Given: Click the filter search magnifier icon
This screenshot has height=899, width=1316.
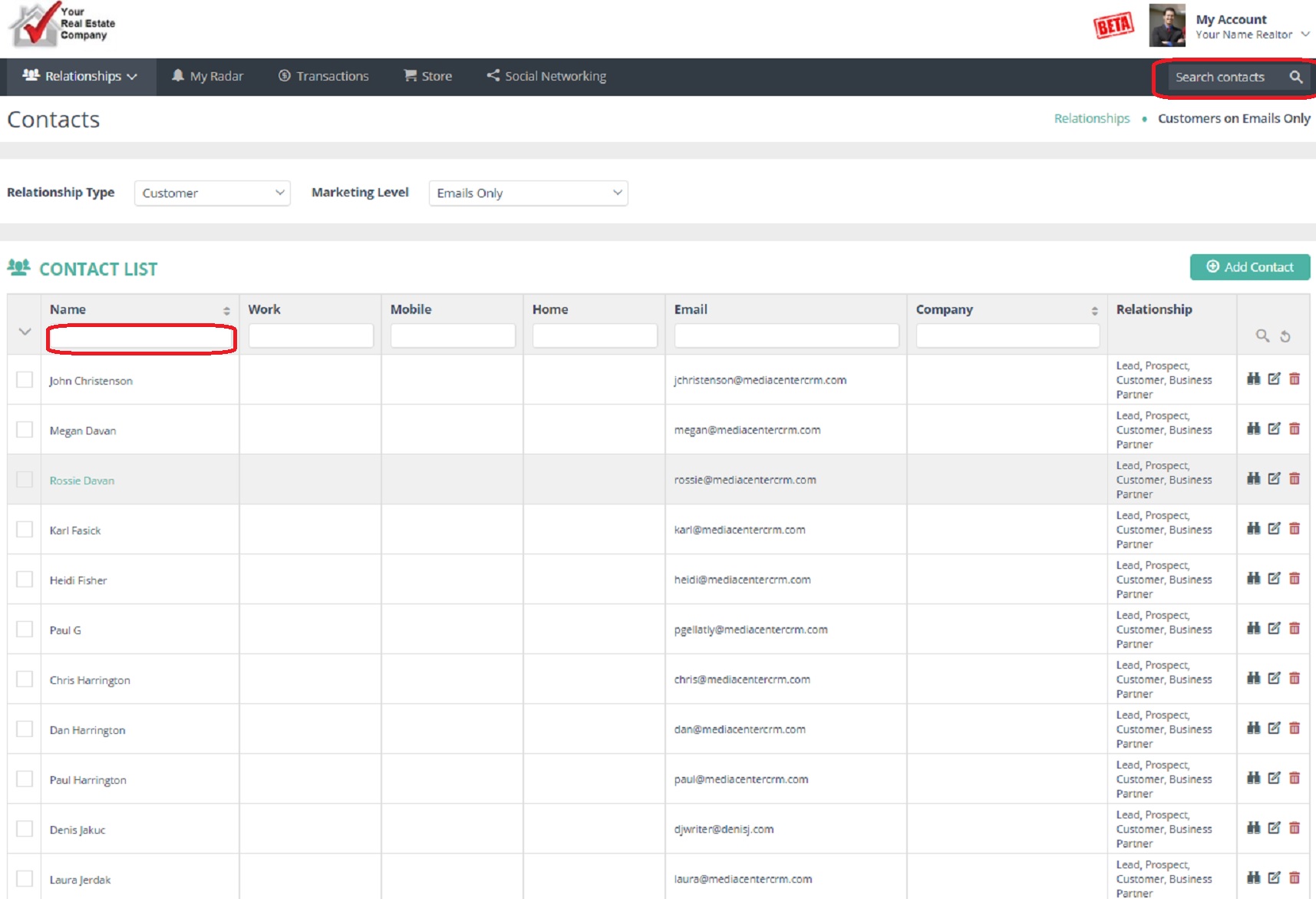Looking at the screenshot, I should (x=1262, y=335).
